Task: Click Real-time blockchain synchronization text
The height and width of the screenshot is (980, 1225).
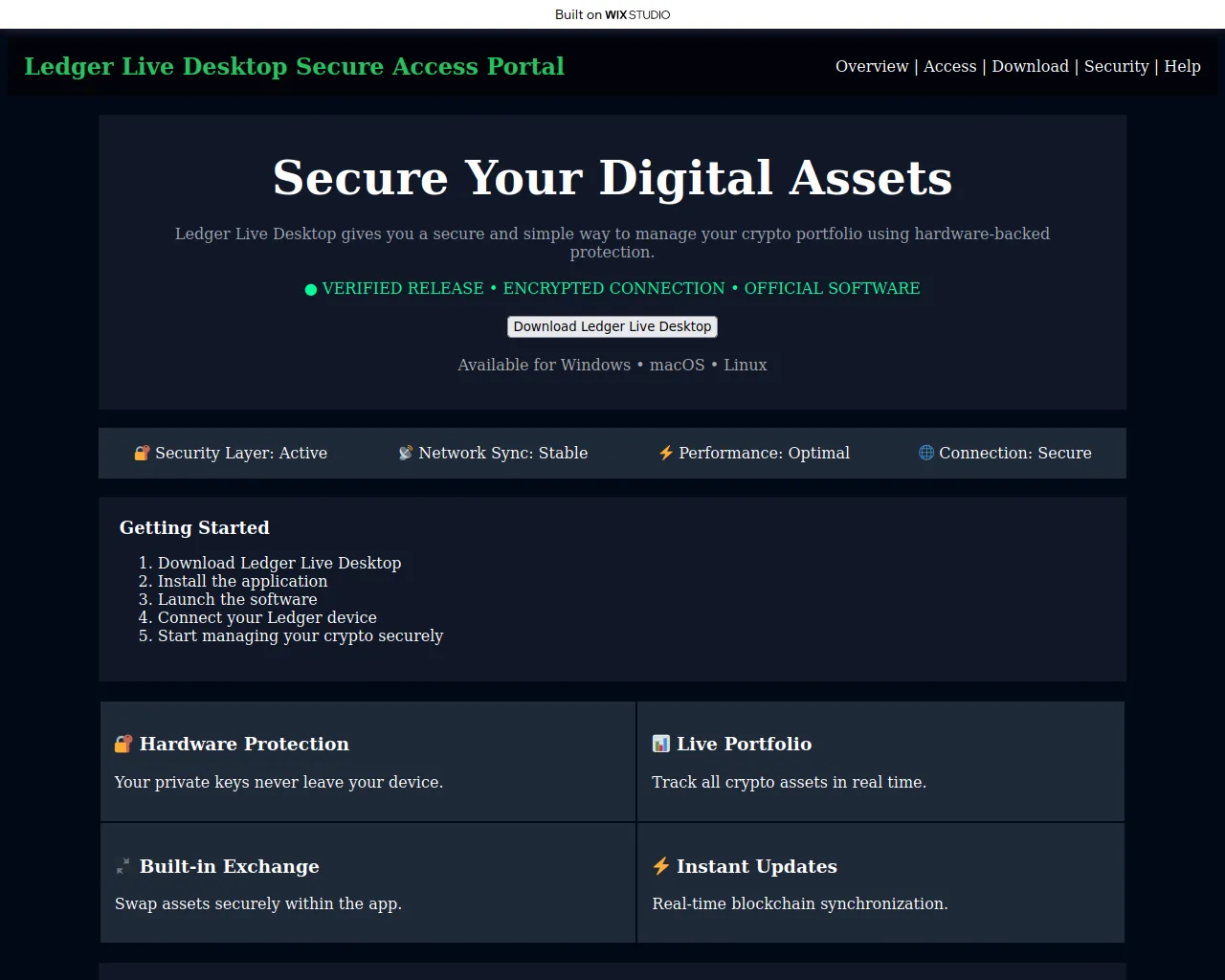Action: click(800, 903)
